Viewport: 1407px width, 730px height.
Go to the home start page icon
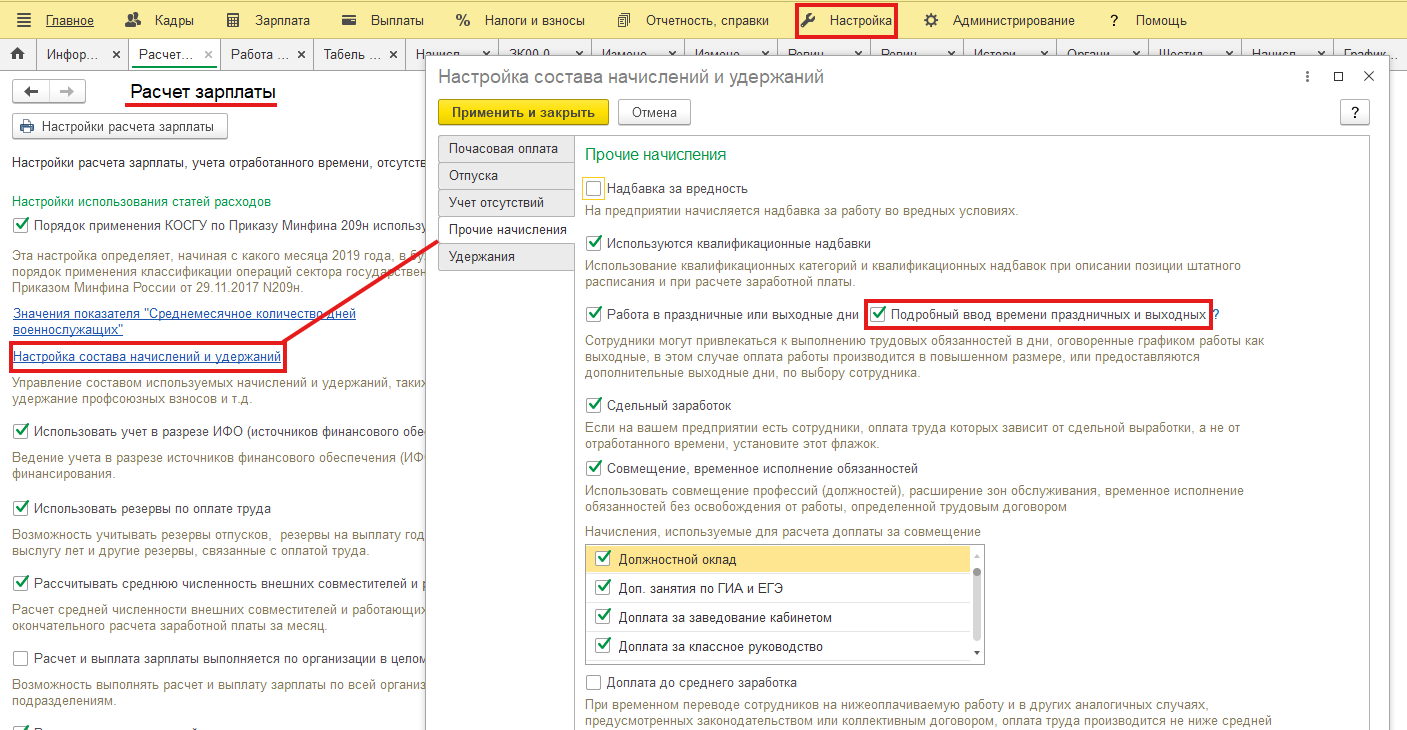tap(17, 54)
